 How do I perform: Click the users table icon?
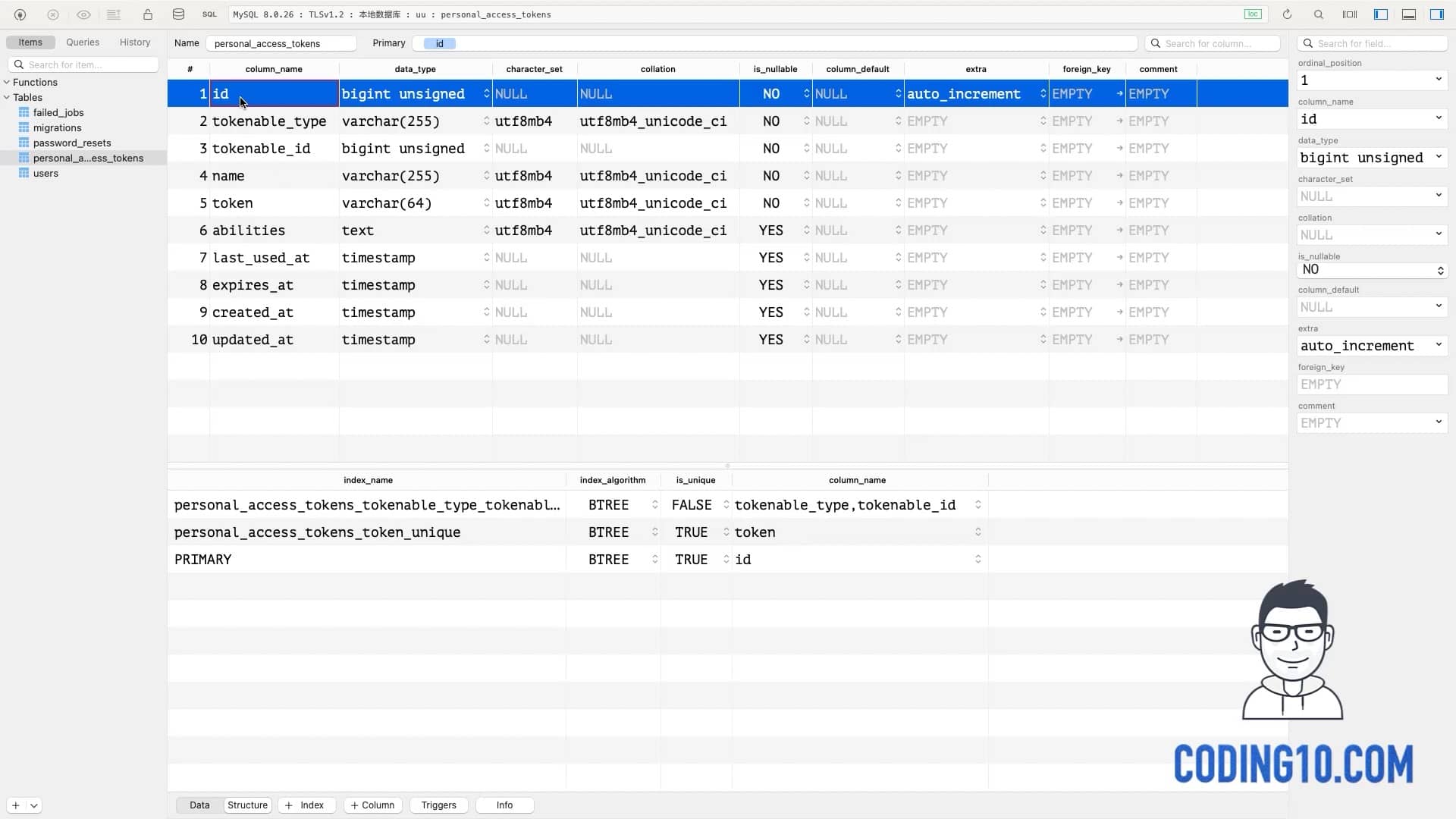24,173
